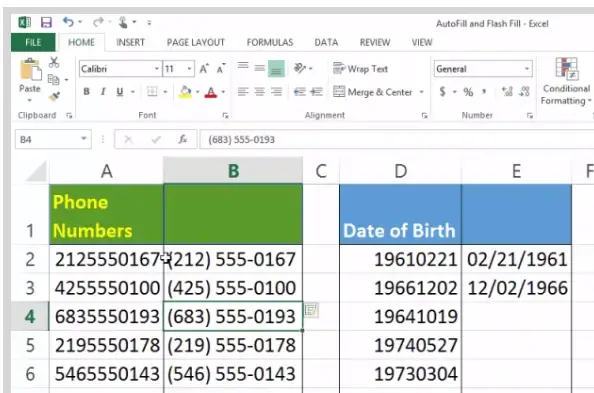Image resolution: width=594 pixels, height=393 pixels.
Task: Click Increase Decimal icon
Action: point(507,92)
